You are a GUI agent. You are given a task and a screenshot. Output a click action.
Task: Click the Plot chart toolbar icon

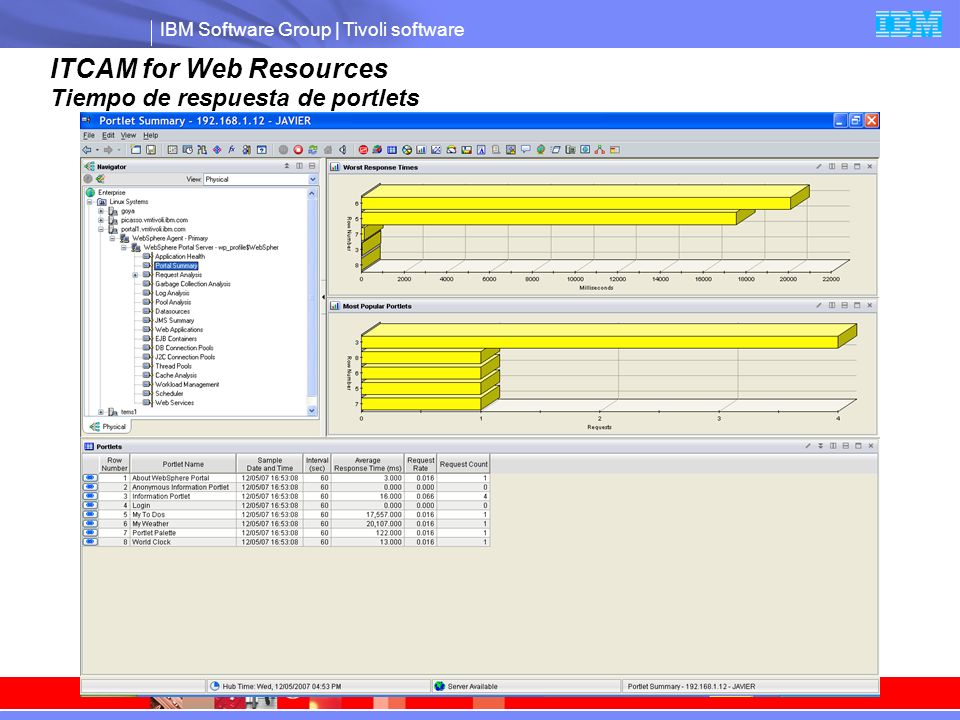(x=436, y=150)
